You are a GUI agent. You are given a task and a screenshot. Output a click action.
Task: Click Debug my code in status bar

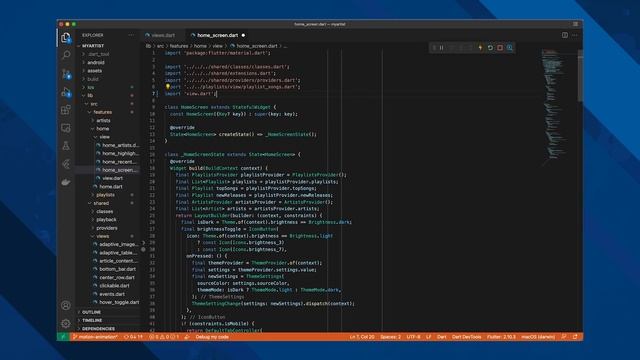[x=212, y=337]
